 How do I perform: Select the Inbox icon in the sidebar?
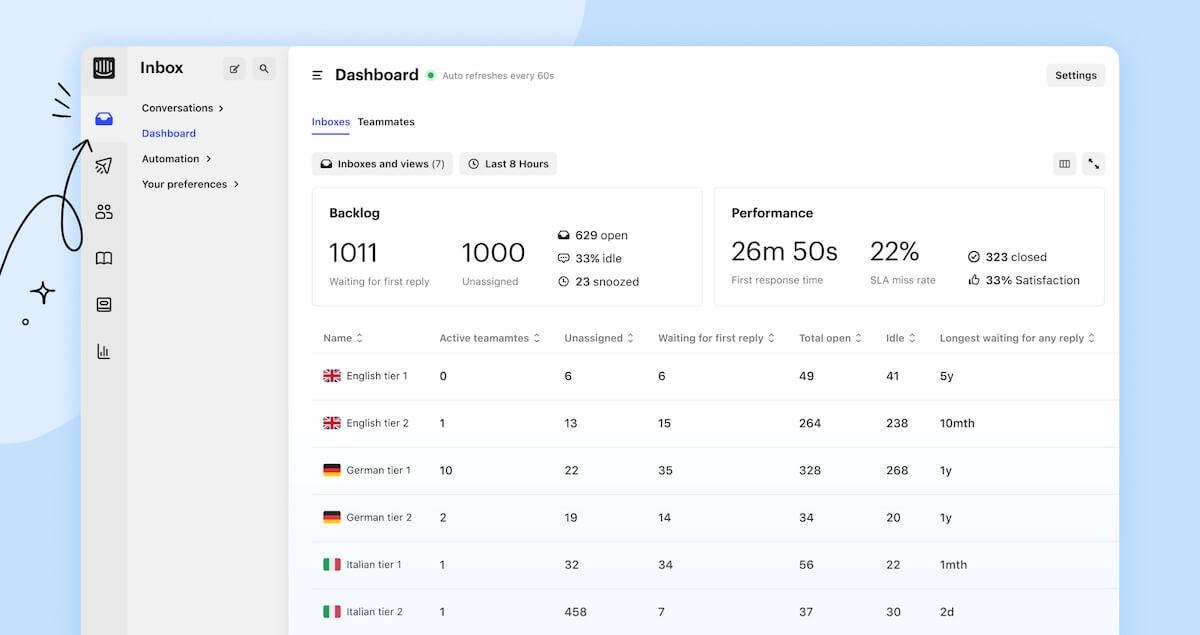104,118
